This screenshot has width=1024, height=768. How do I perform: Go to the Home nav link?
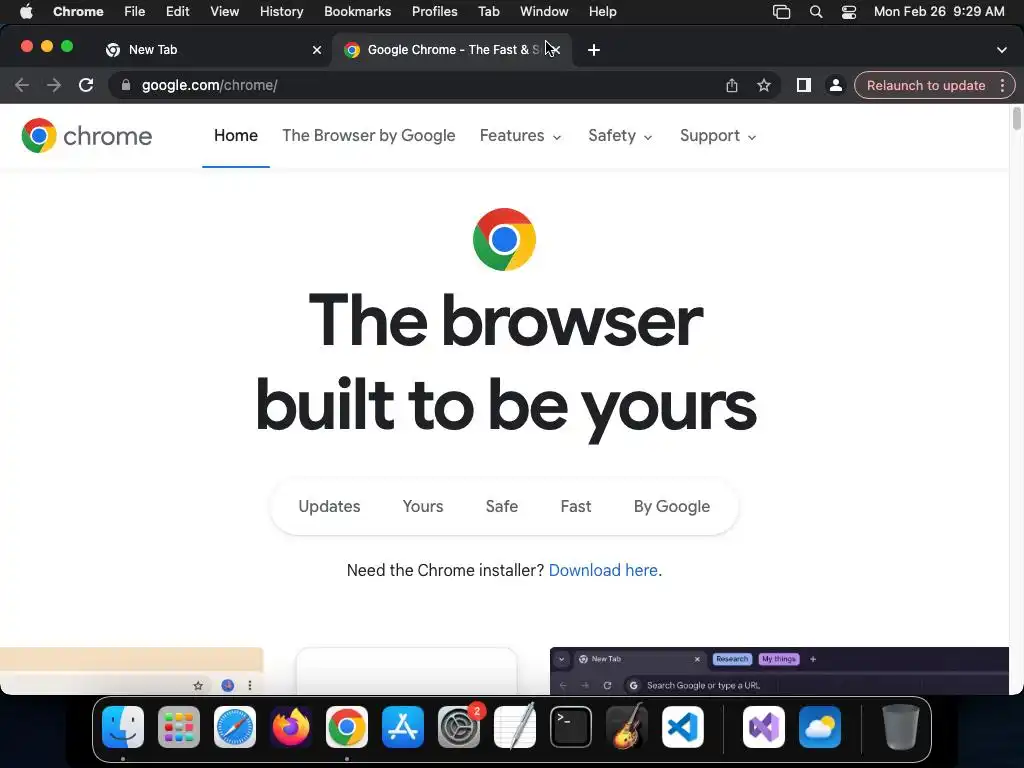(236, 136)
